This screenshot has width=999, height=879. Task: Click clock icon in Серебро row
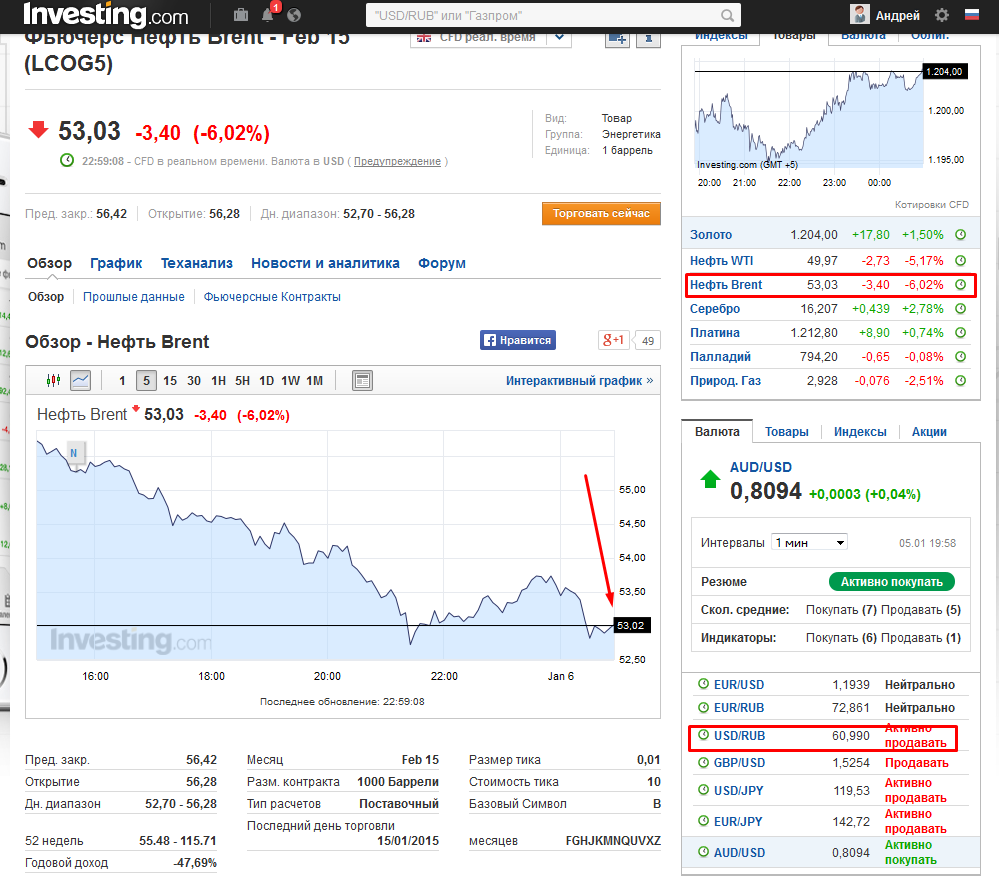[x=961, y=308]
